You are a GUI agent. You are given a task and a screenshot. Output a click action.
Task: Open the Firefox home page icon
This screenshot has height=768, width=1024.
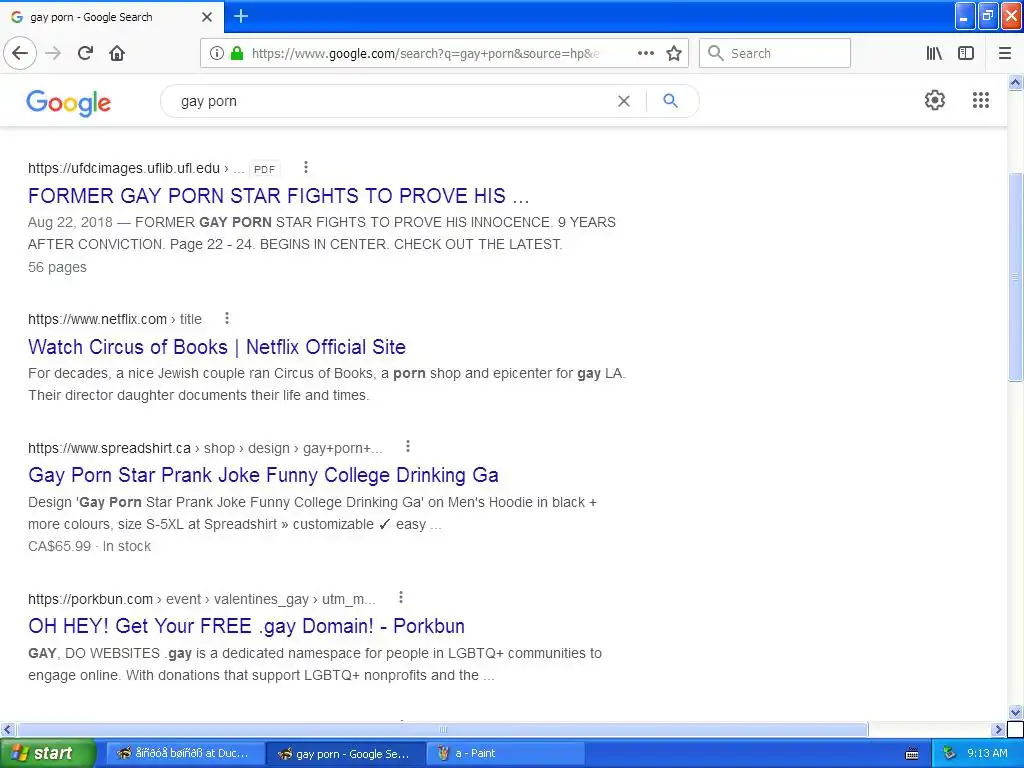click(117, 53)
